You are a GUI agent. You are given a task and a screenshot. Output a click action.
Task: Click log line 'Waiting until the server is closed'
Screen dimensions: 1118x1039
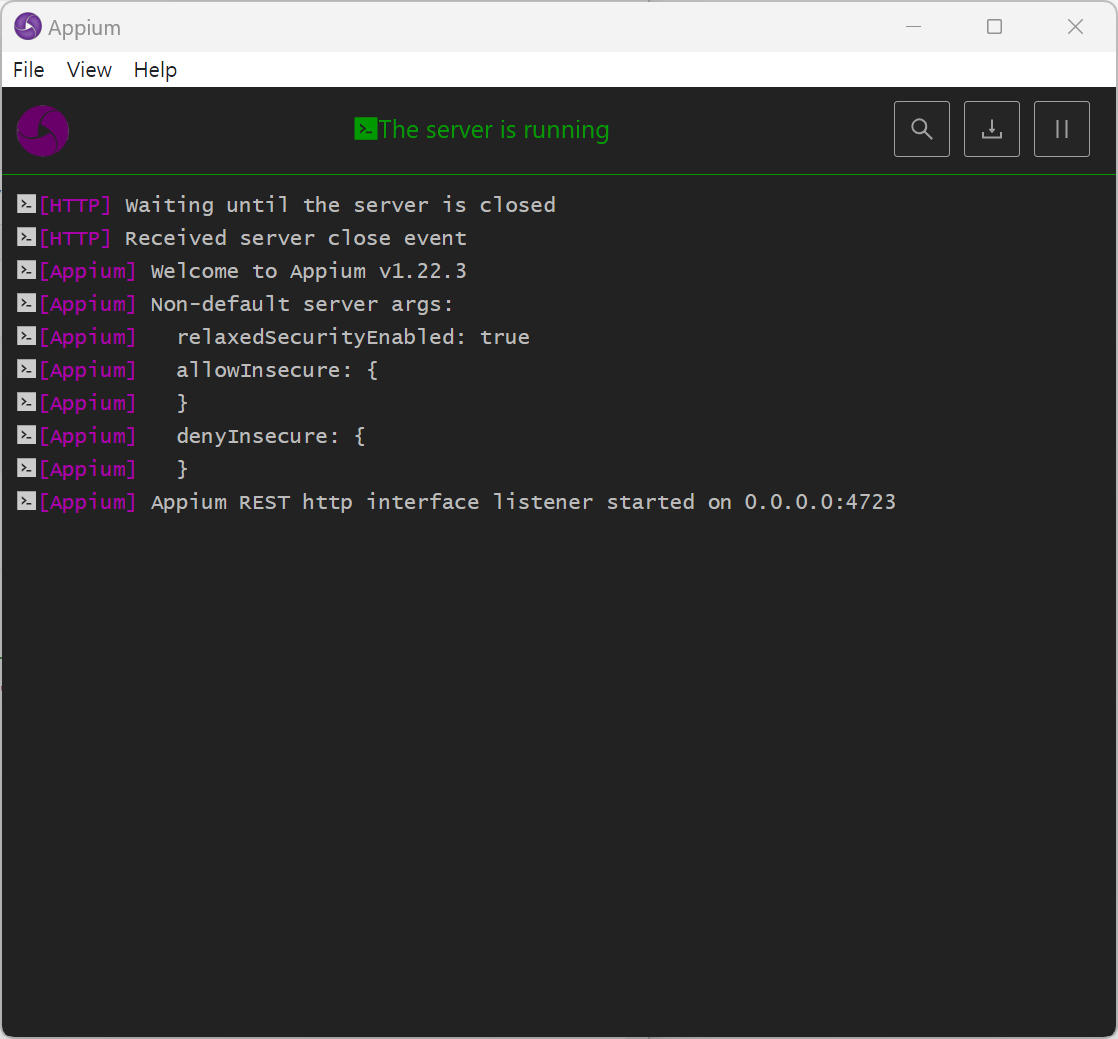point(340,205)
